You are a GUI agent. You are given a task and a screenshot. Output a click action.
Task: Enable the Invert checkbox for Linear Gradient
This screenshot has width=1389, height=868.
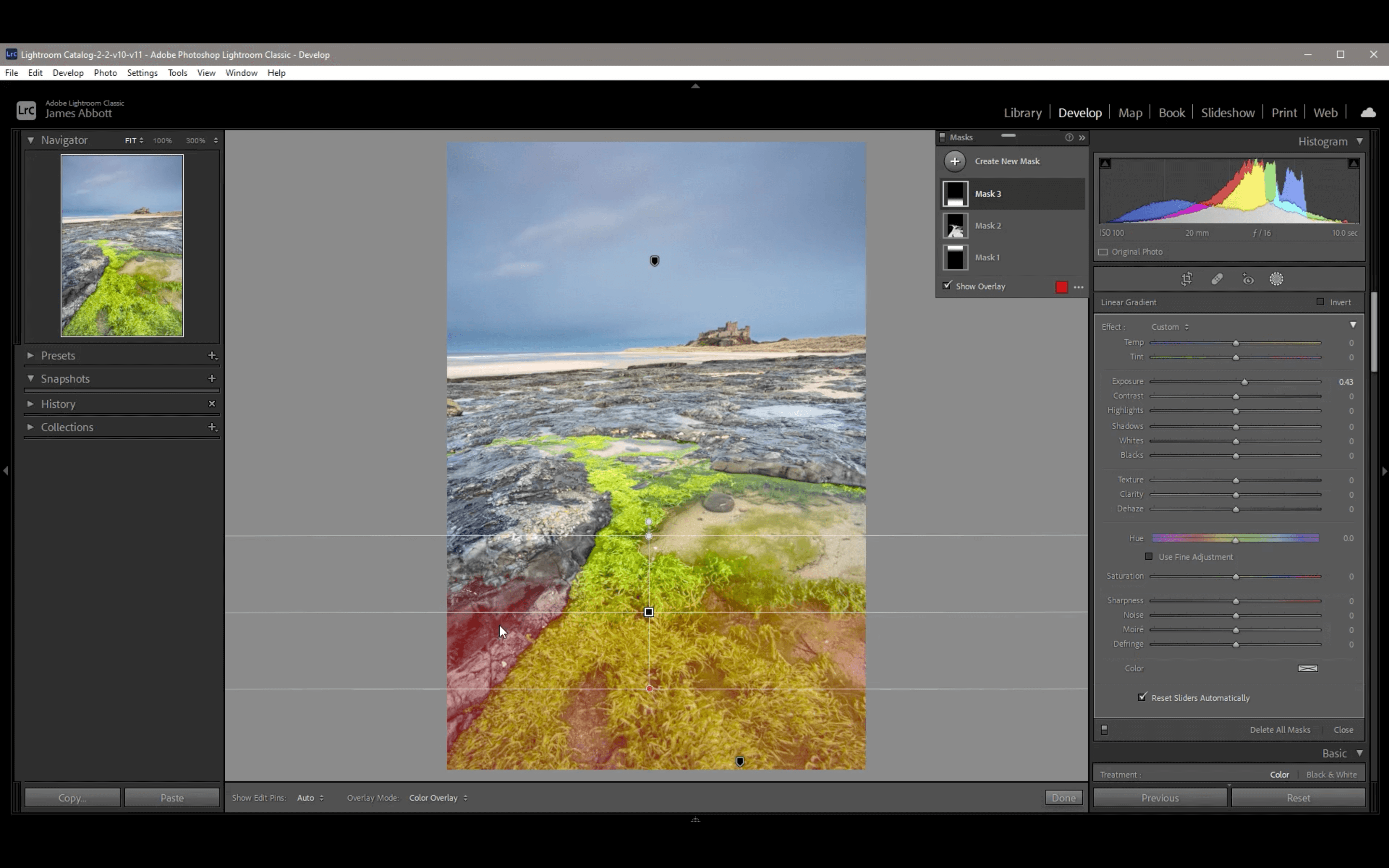tap(1320, 301)
